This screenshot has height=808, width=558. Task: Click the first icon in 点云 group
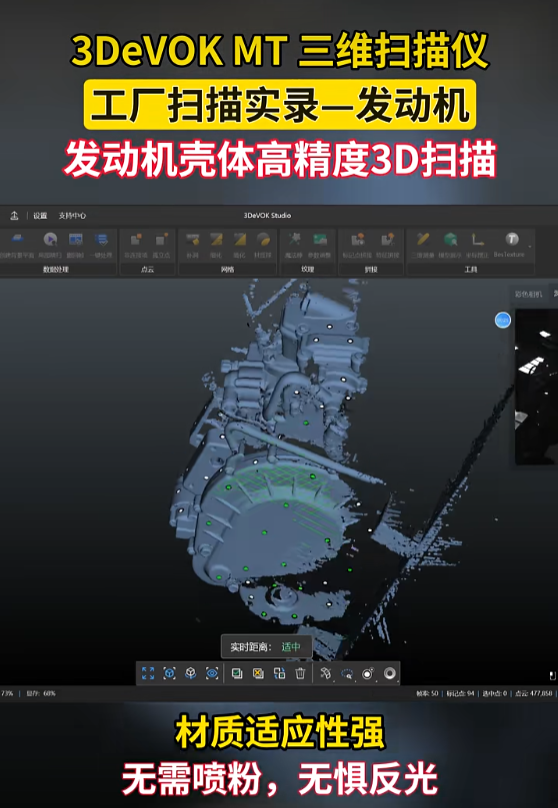136,240
